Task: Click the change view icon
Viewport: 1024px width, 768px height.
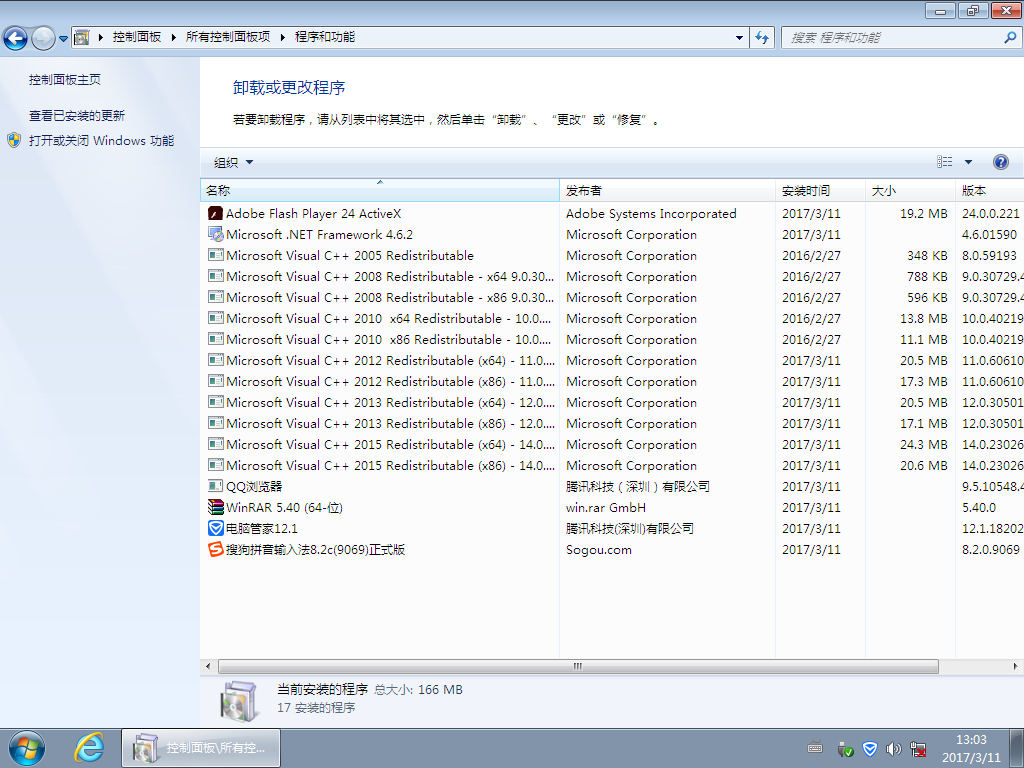Action: [x=944, y=162]
